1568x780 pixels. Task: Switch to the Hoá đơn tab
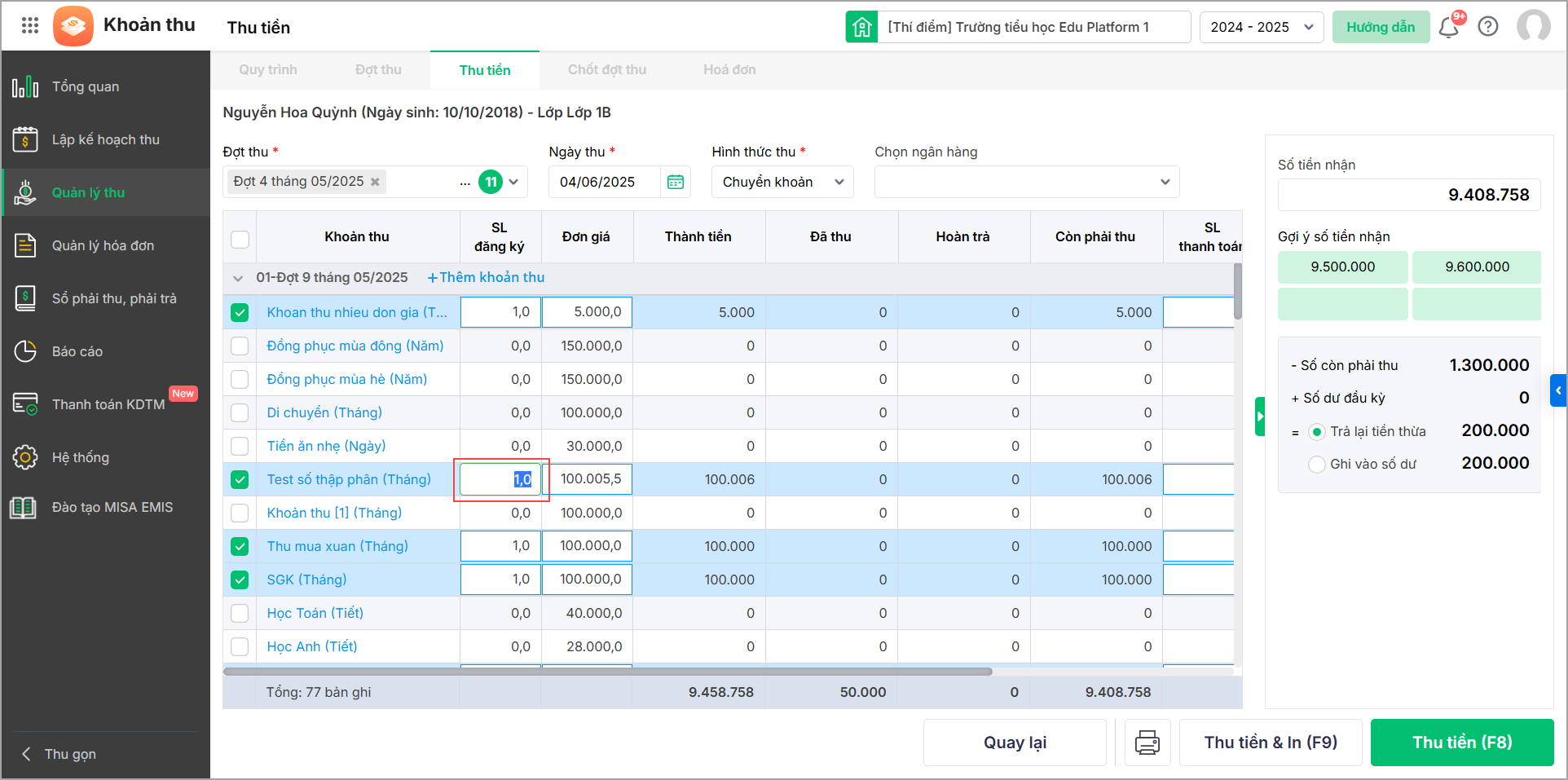pyautogui.click(x=729, y=70)
